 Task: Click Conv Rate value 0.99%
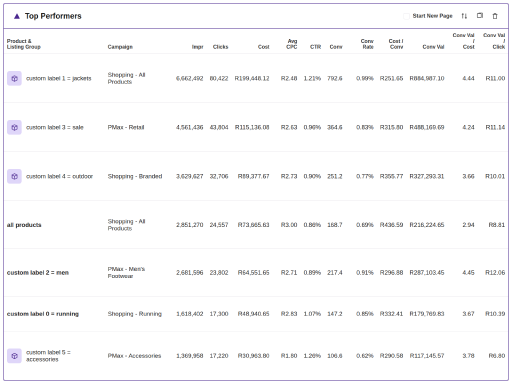point(365,78)
